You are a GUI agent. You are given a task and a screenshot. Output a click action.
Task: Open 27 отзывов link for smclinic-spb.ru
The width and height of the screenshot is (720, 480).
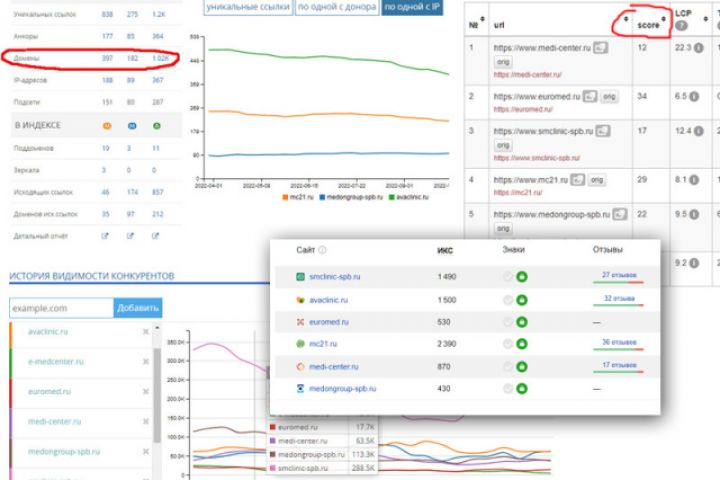pos(619,275)
